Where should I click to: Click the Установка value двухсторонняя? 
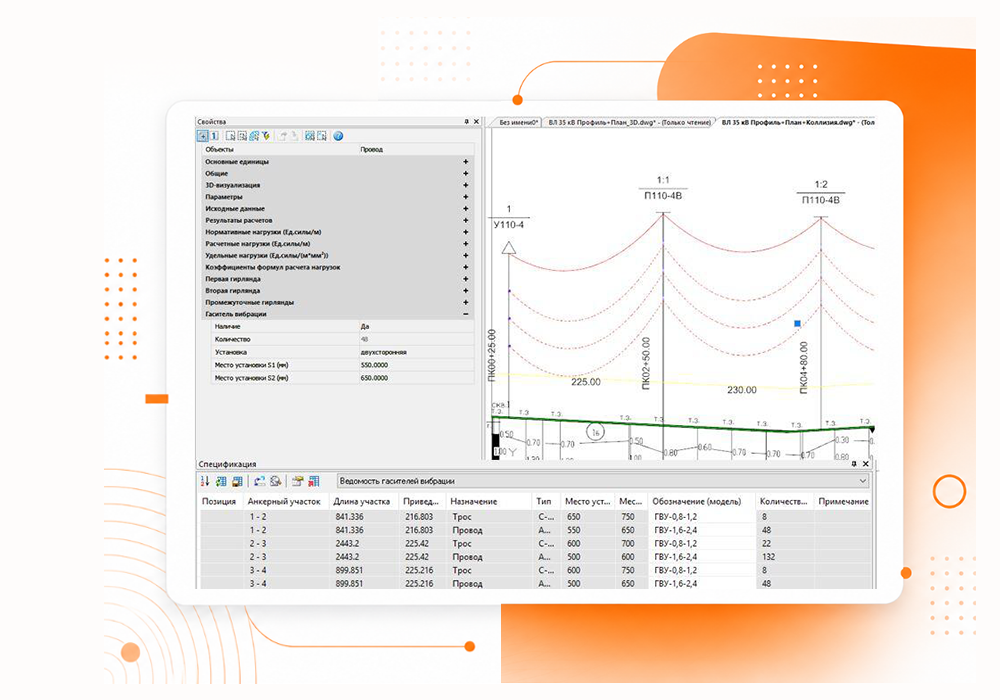[x=416, y=352]
